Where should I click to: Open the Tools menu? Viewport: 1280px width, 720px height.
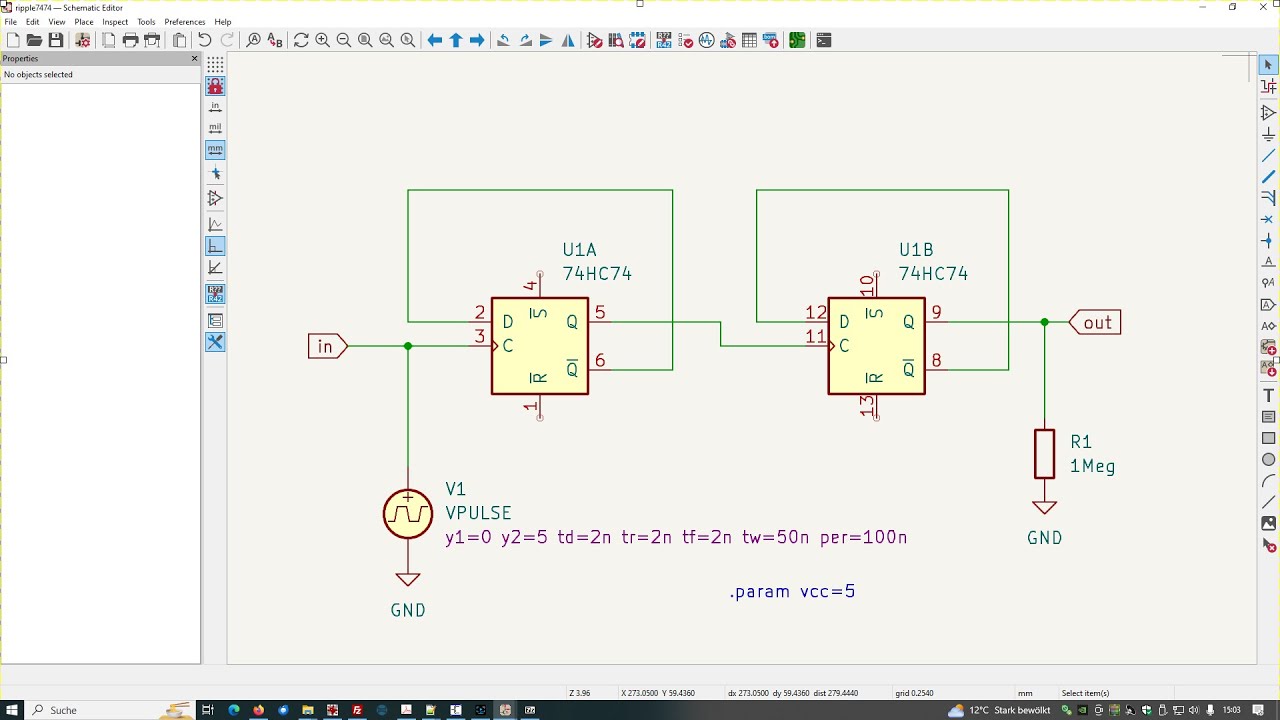coord(146,22)
